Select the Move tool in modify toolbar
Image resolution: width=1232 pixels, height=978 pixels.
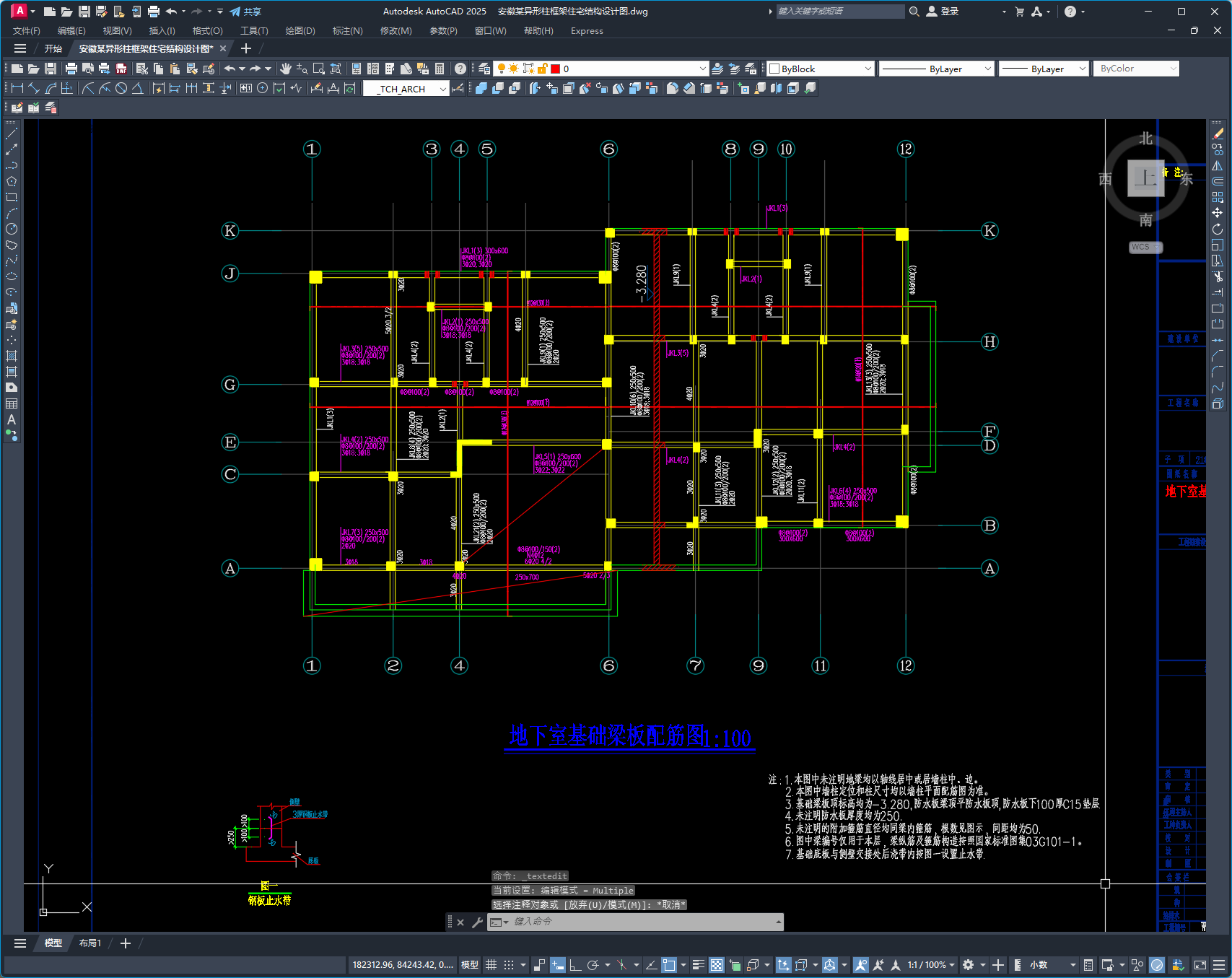click(1218, 213)
